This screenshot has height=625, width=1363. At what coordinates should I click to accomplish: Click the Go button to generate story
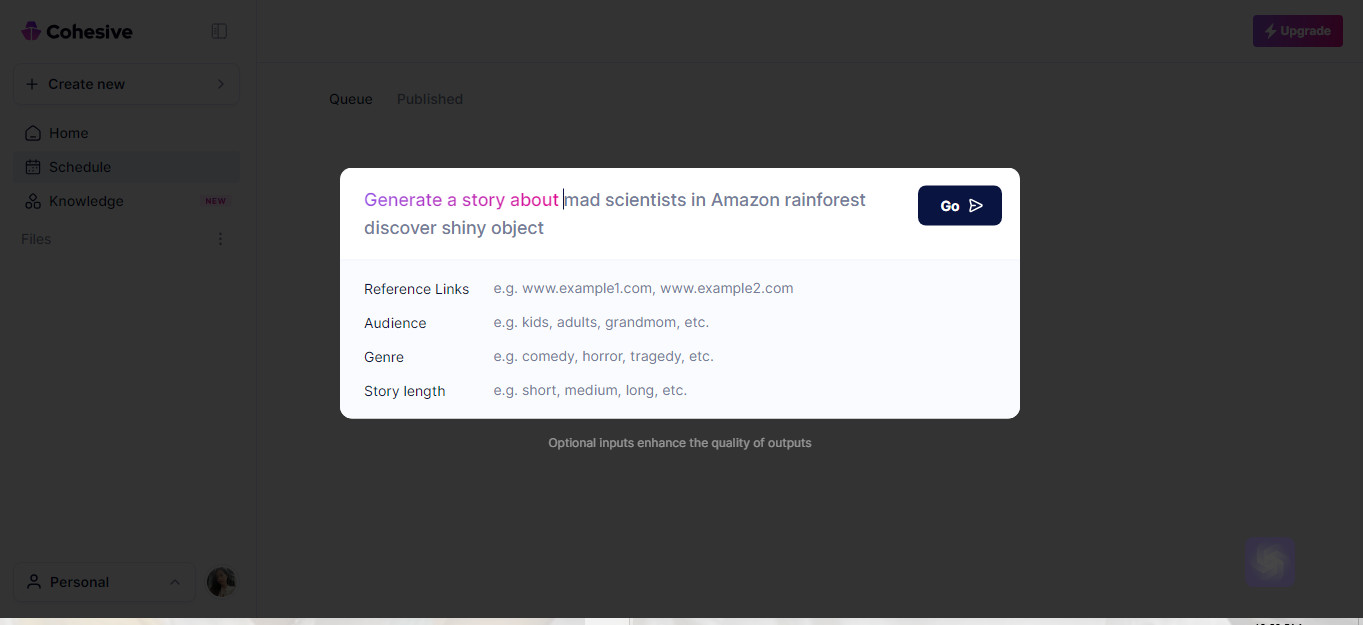pos(960,206)
